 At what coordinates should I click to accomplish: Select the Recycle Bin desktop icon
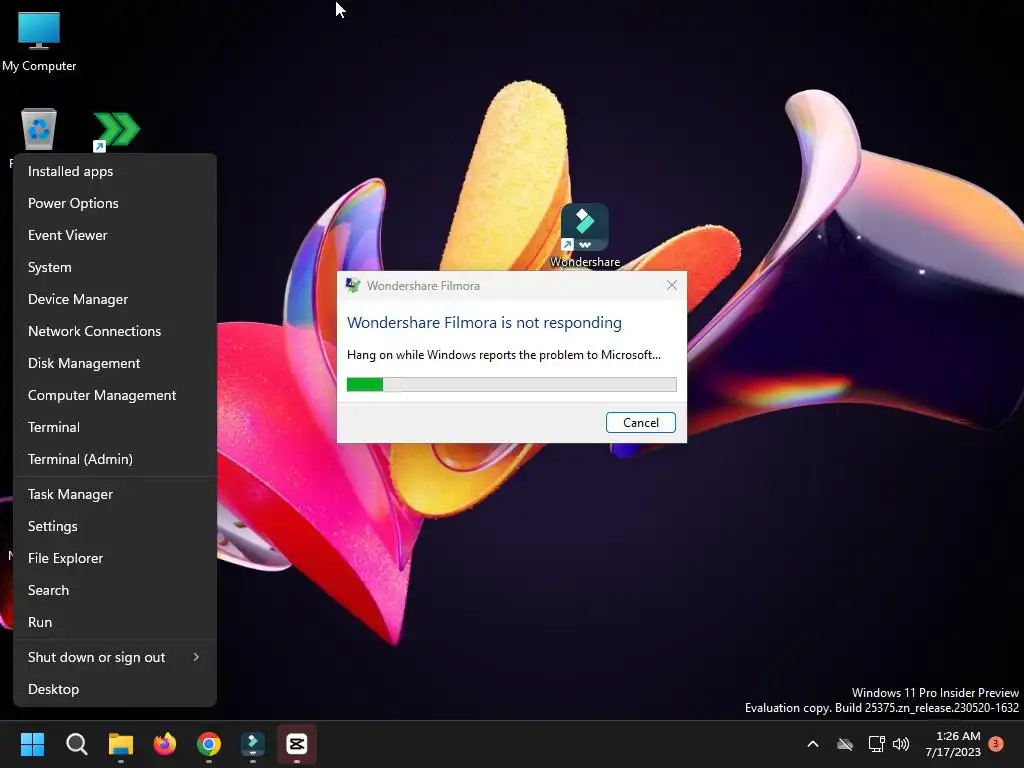39,129
